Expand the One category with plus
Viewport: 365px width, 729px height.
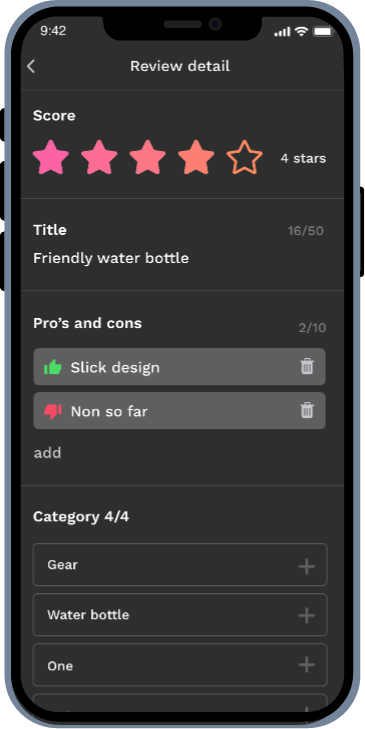[x=306, y=665]
